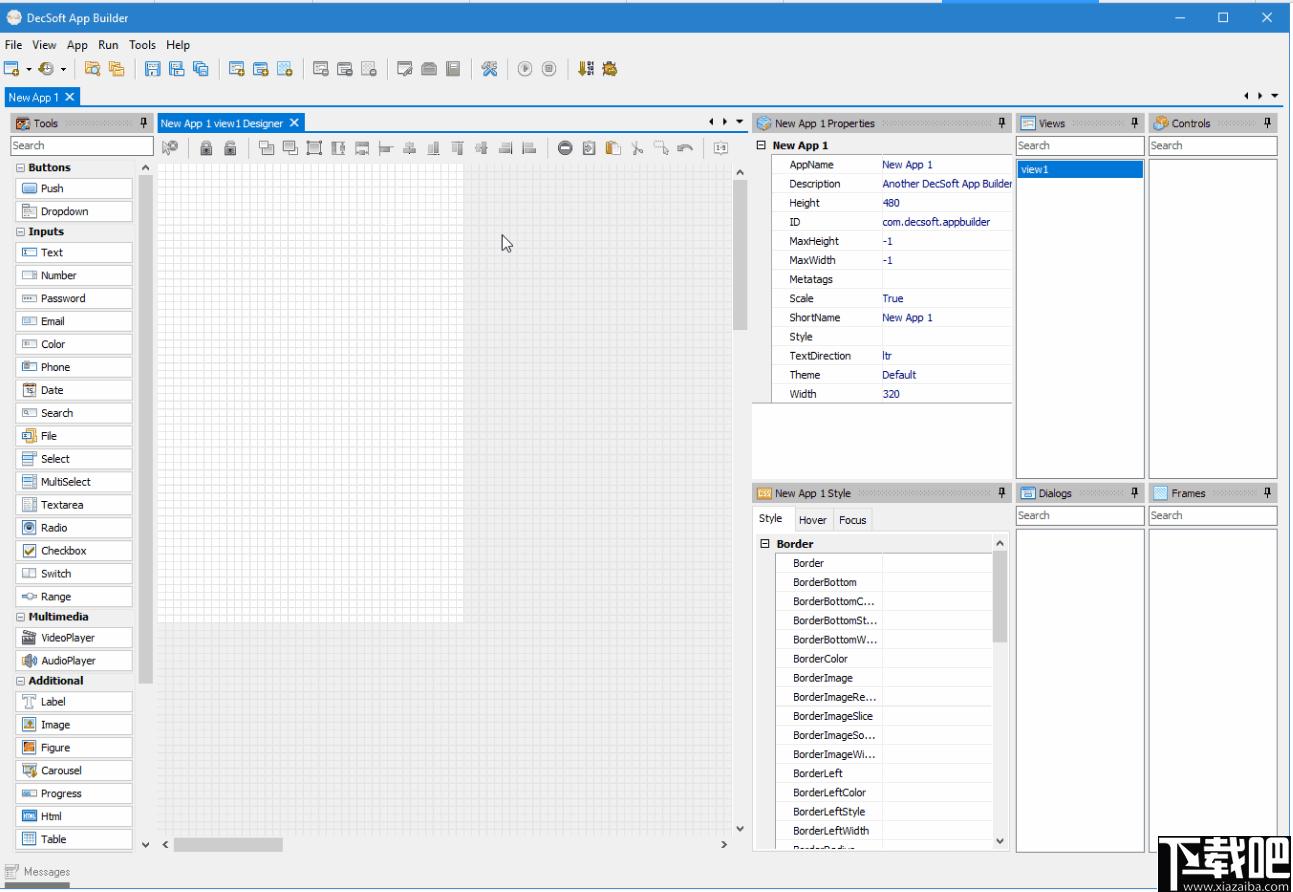Toggle the Tools panel pin

click(x=144, y=123)
